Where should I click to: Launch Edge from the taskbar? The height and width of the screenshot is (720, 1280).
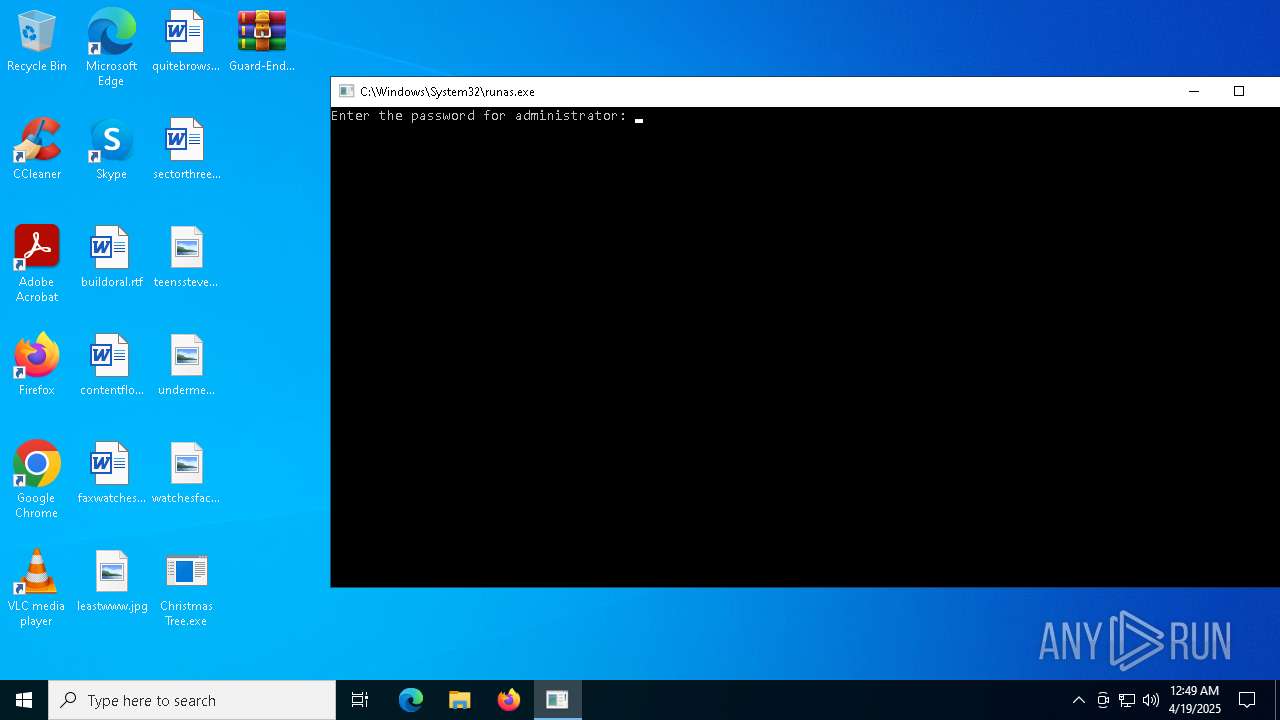coord(411,700)
